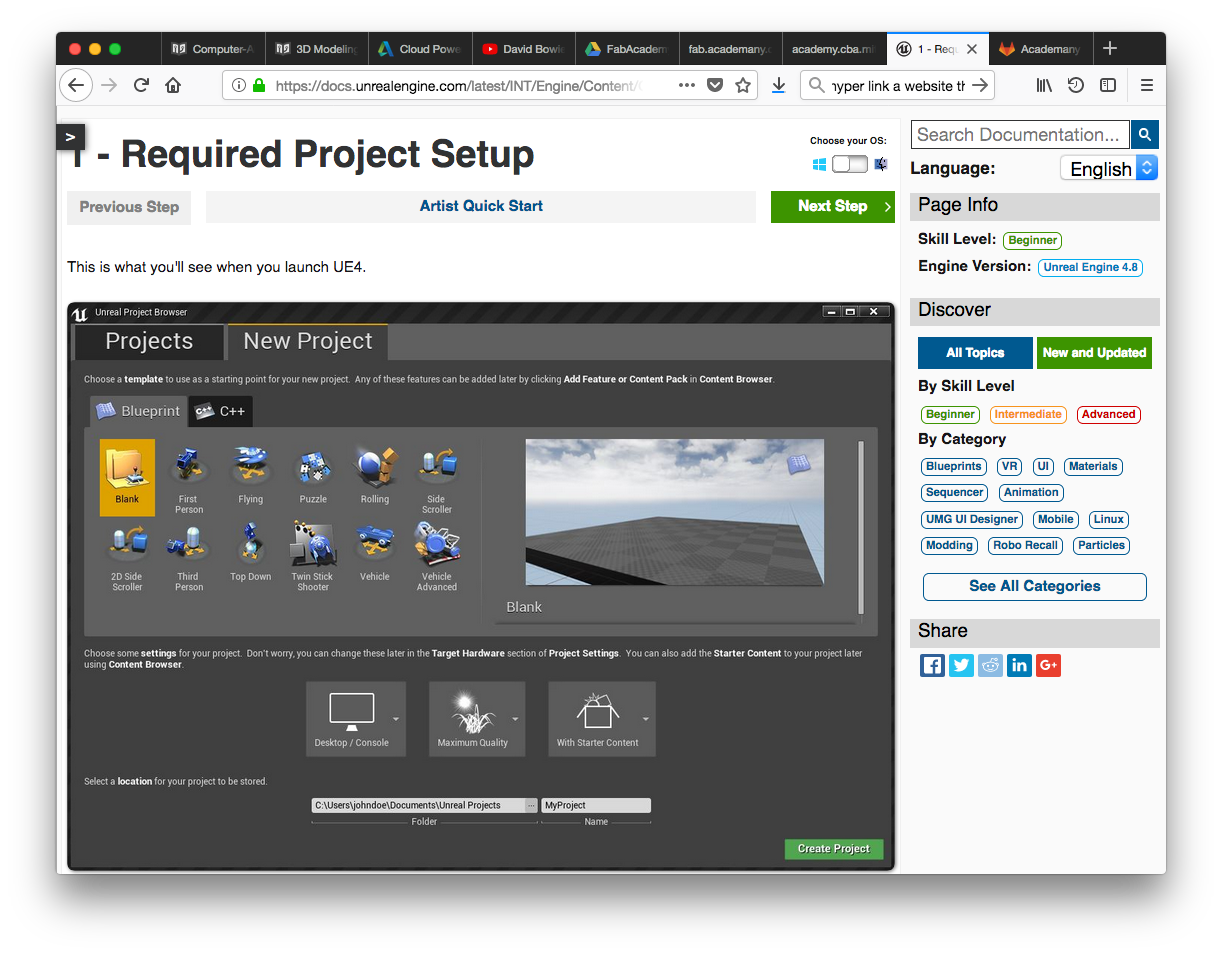1222x954 pixels.
Task: Open page actions ellipsis in address bar
Action: tap(687, 85)
